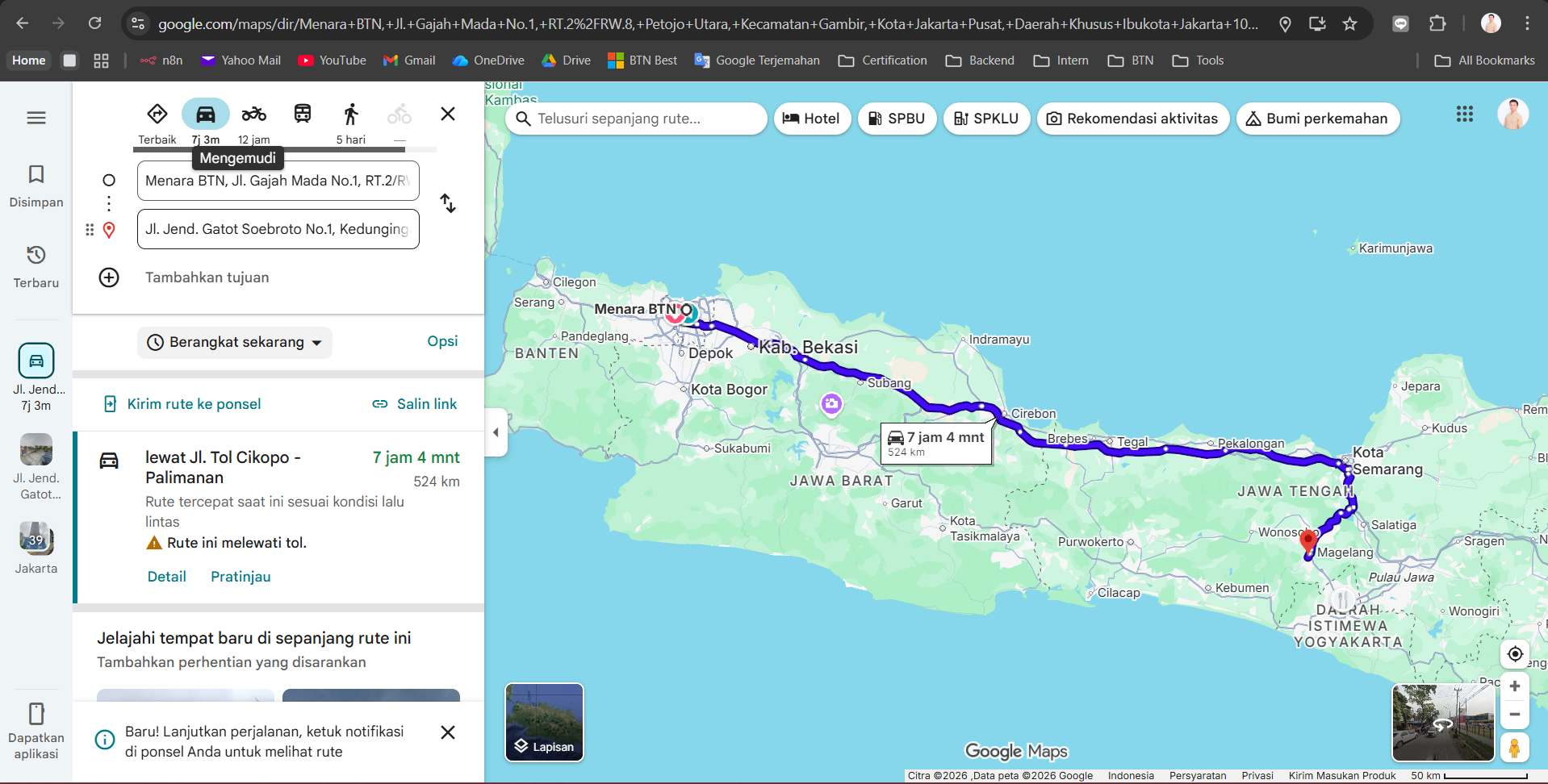Screen dimensions: 1548x784
Task: Open route Detail link
Action: [x=166, y=577]
